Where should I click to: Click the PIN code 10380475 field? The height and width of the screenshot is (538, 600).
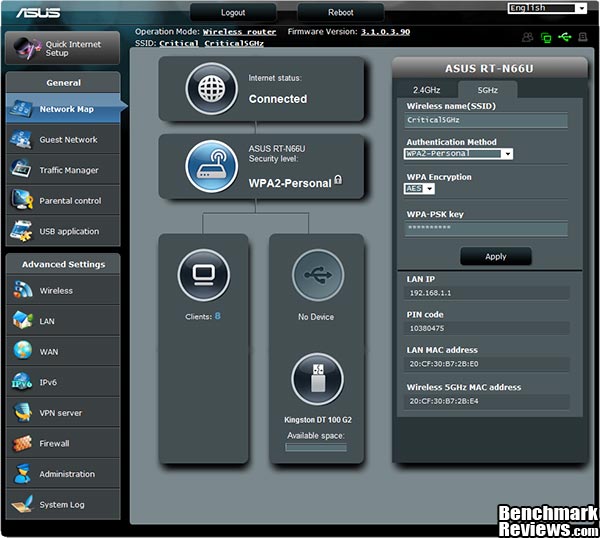coord(487,328)
